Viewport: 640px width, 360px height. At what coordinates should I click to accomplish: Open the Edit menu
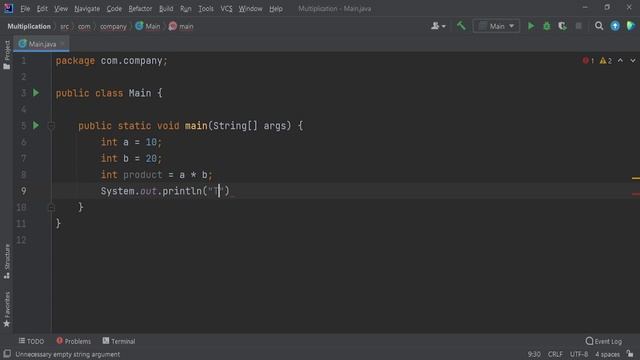click(x=42, y=9)
